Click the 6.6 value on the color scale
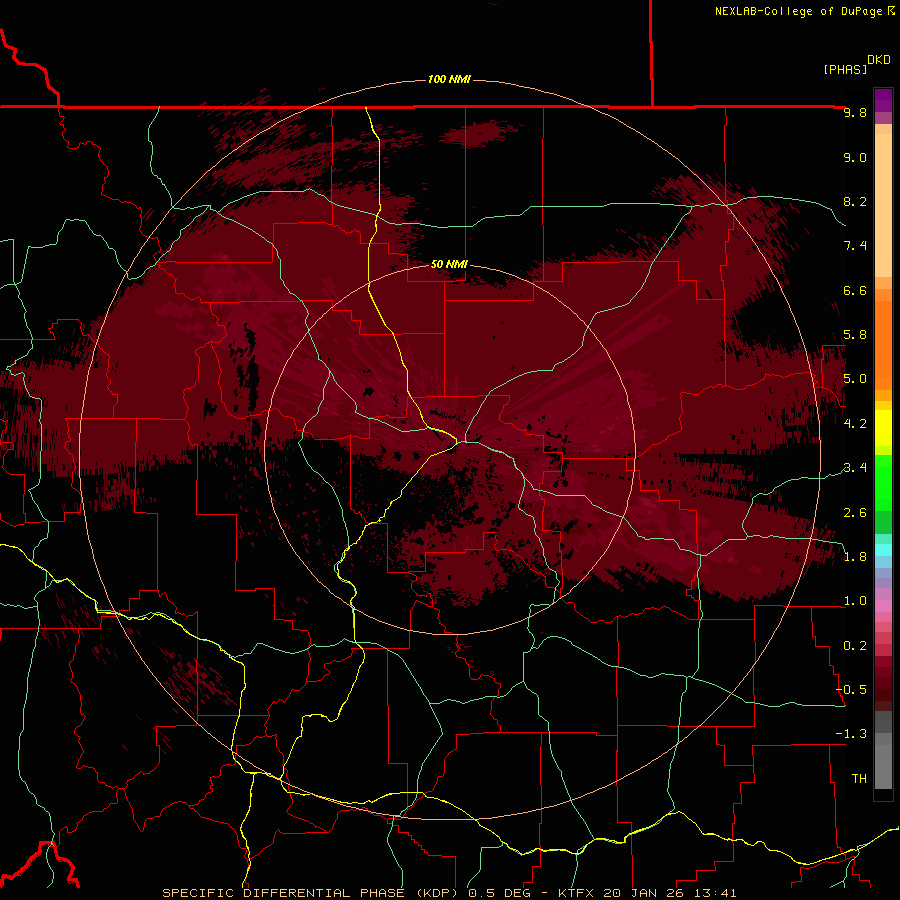 (x=855, y=290)
